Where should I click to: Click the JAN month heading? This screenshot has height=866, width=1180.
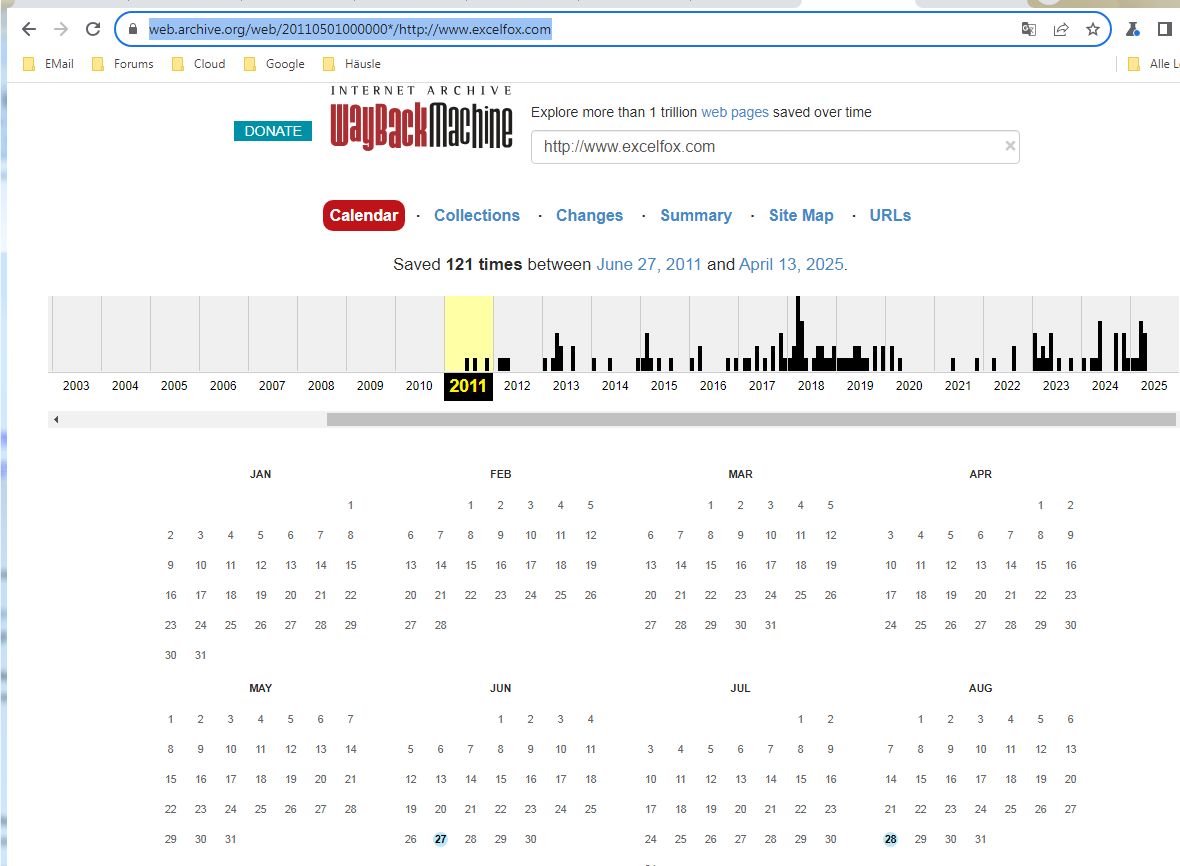tap(260, 474)
